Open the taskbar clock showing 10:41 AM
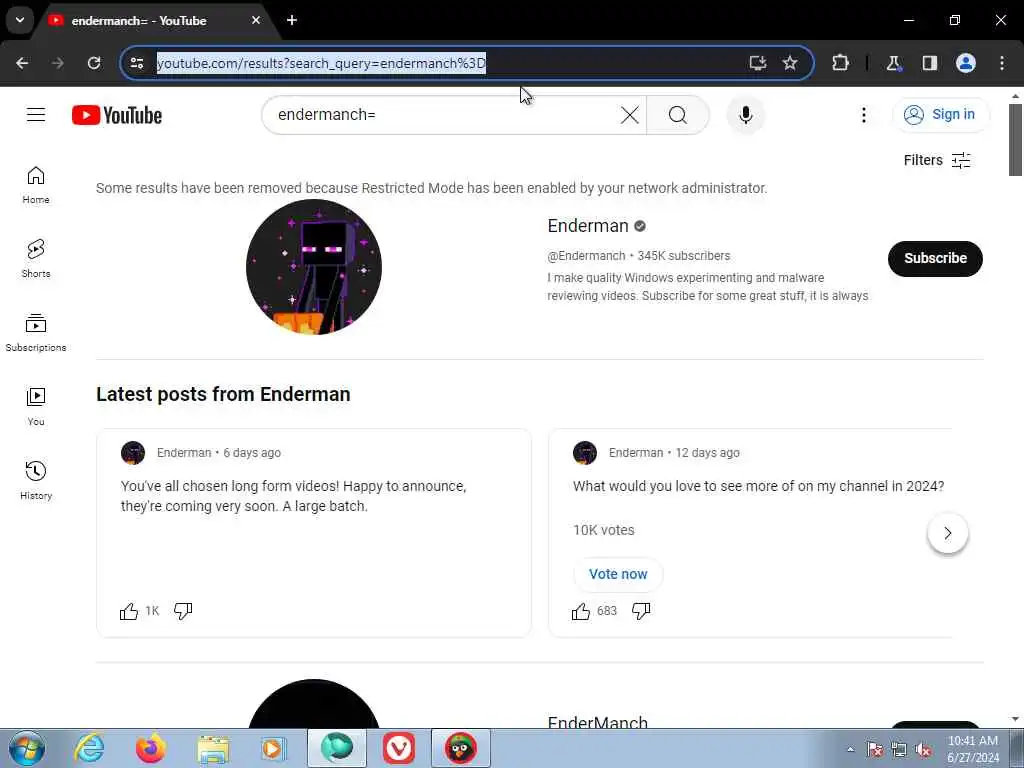This screenshot has height=768, width=1024. pyautogui.click(x=973, y=749)
